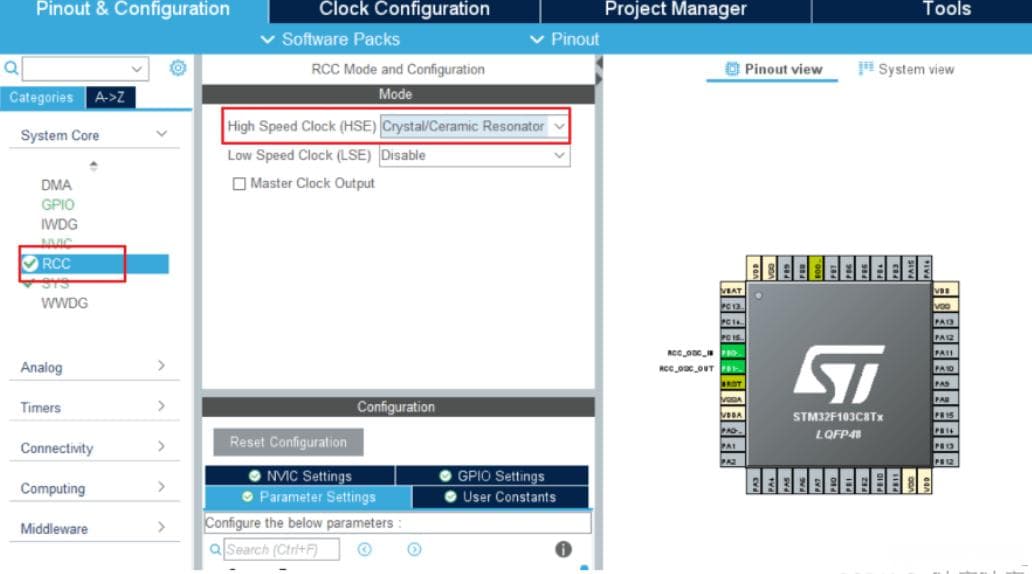Select DMA in System Core list
The height and width of the screenshot is (574, 1032).
coord(56,185)
